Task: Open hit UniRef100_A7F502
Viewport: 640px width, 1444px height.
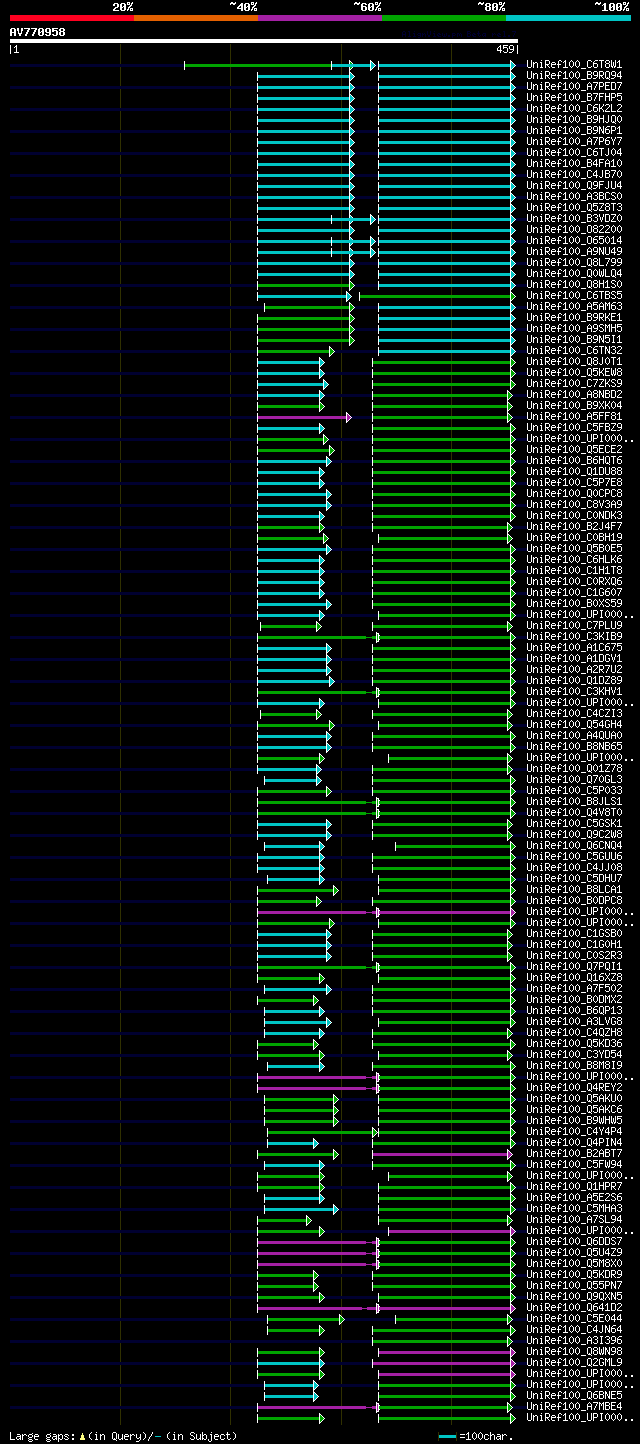Action: coord(574,988)
